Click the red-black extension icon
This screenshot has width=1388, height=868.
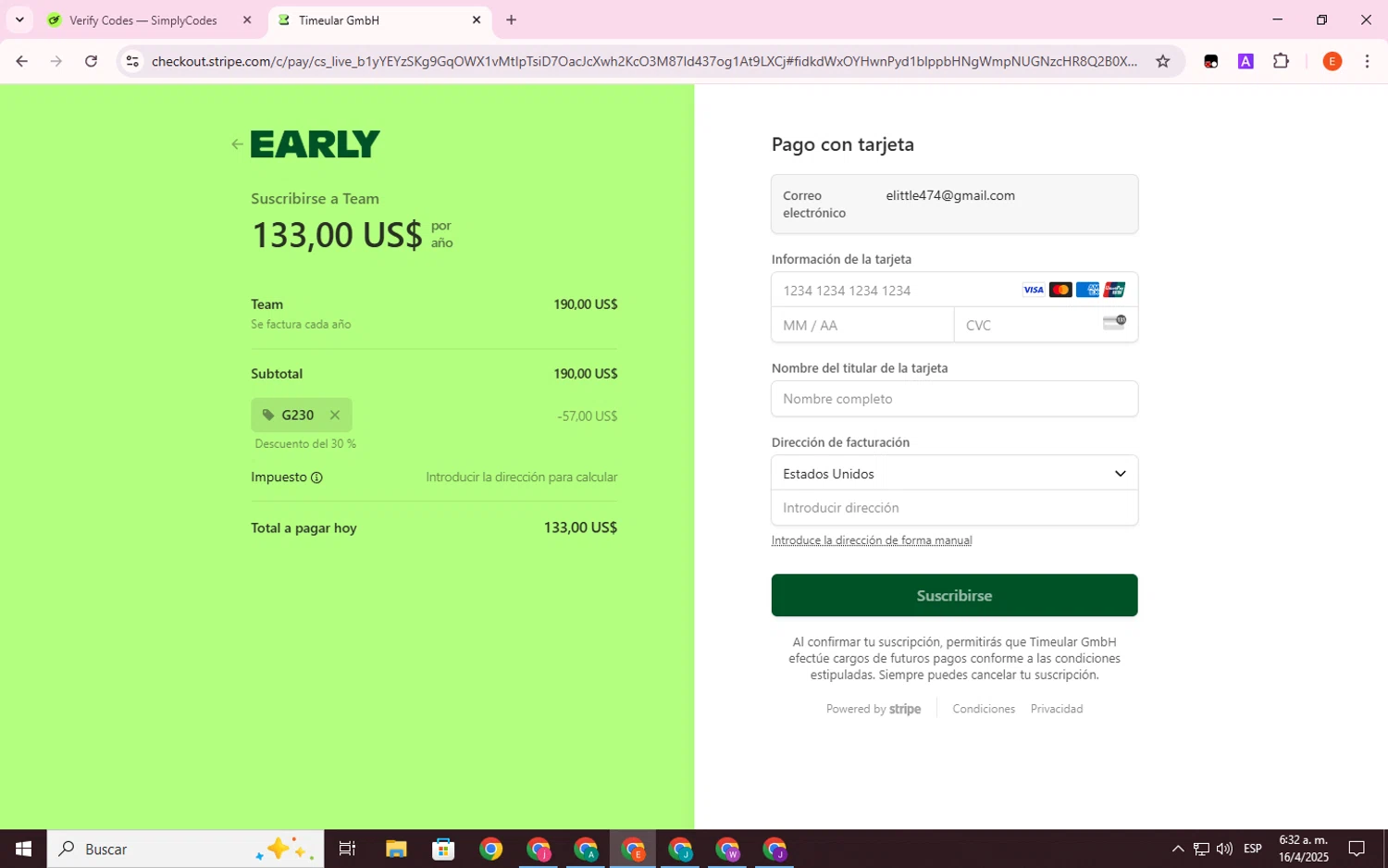[1210, 61]
